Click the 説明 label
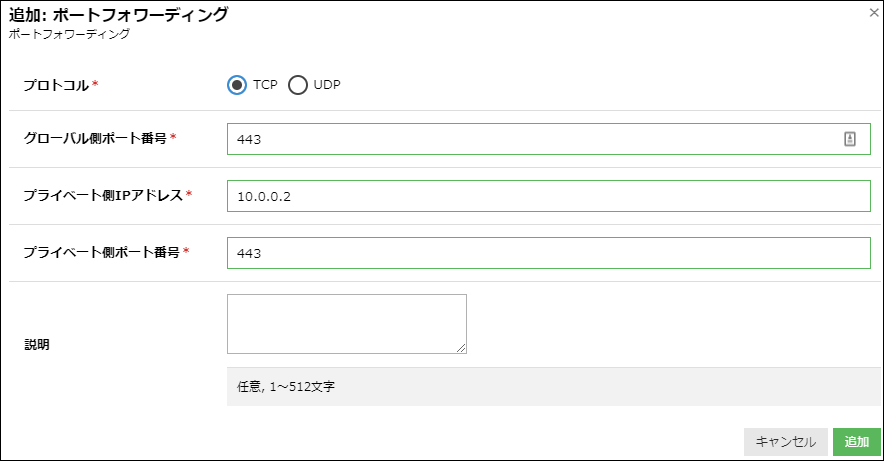 pos(37,344)
